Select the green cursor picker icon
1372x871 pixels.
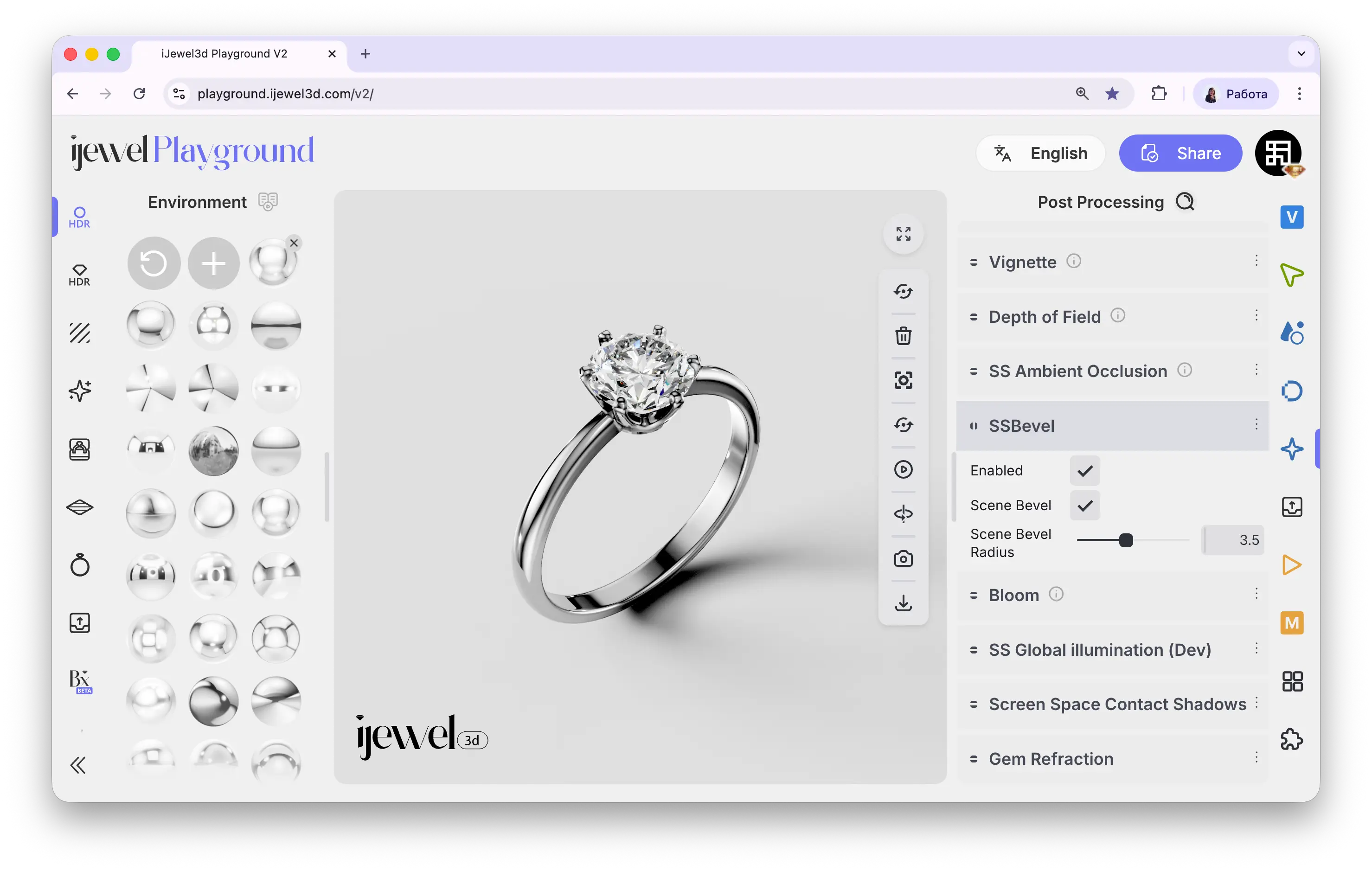click(x=1292, y=275)
